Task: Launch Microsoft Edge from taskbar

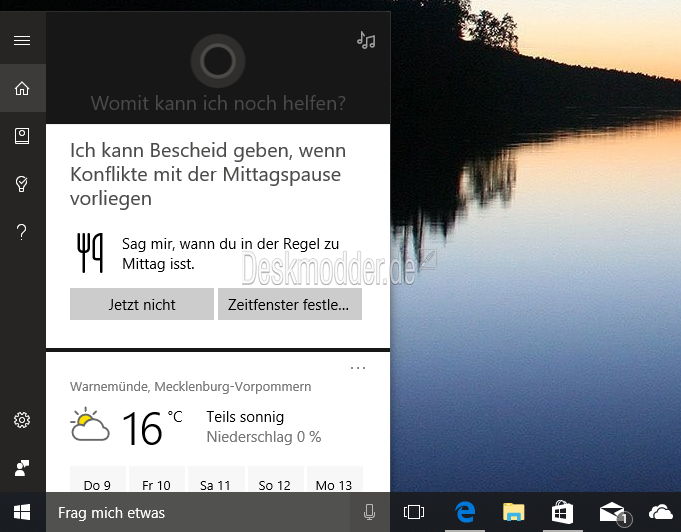Action: pyautogui.click(x=465, y=512)
